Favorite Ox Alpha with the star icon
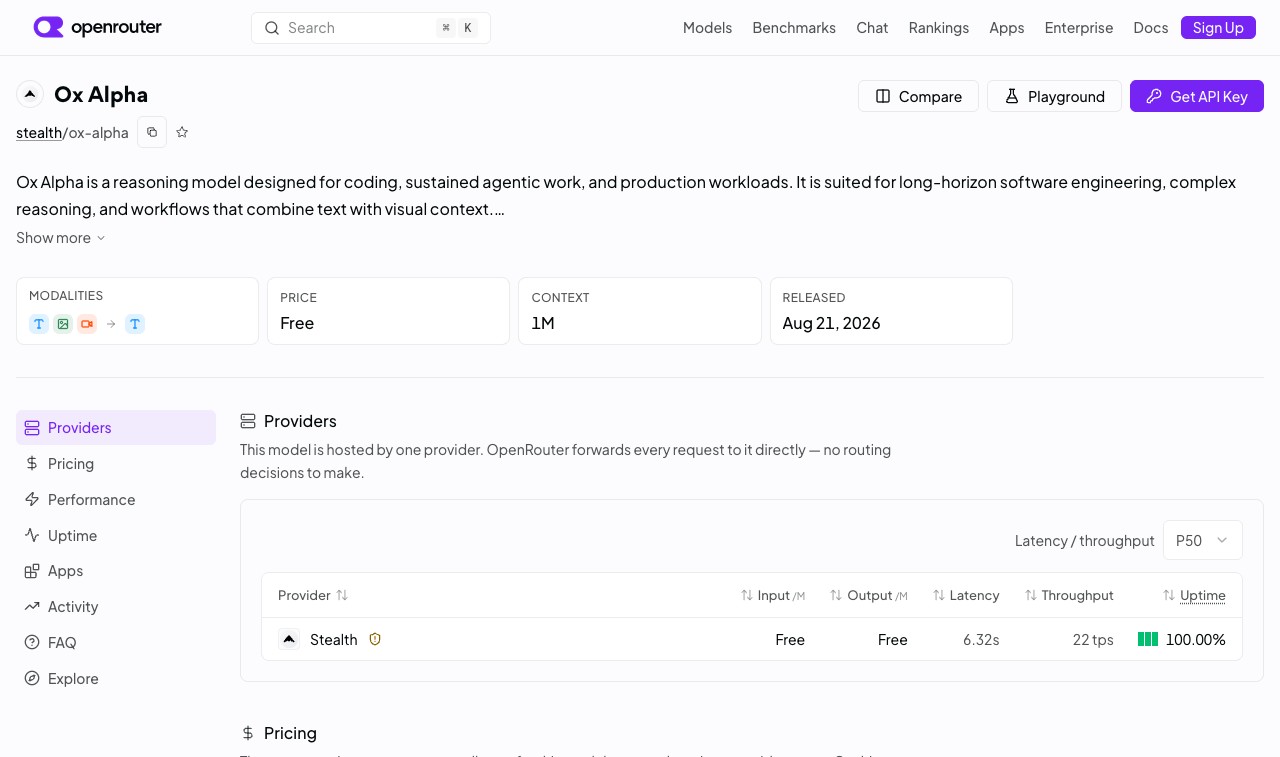The height and width of the screenshot is (757, 1280). (x=182, y=132)
